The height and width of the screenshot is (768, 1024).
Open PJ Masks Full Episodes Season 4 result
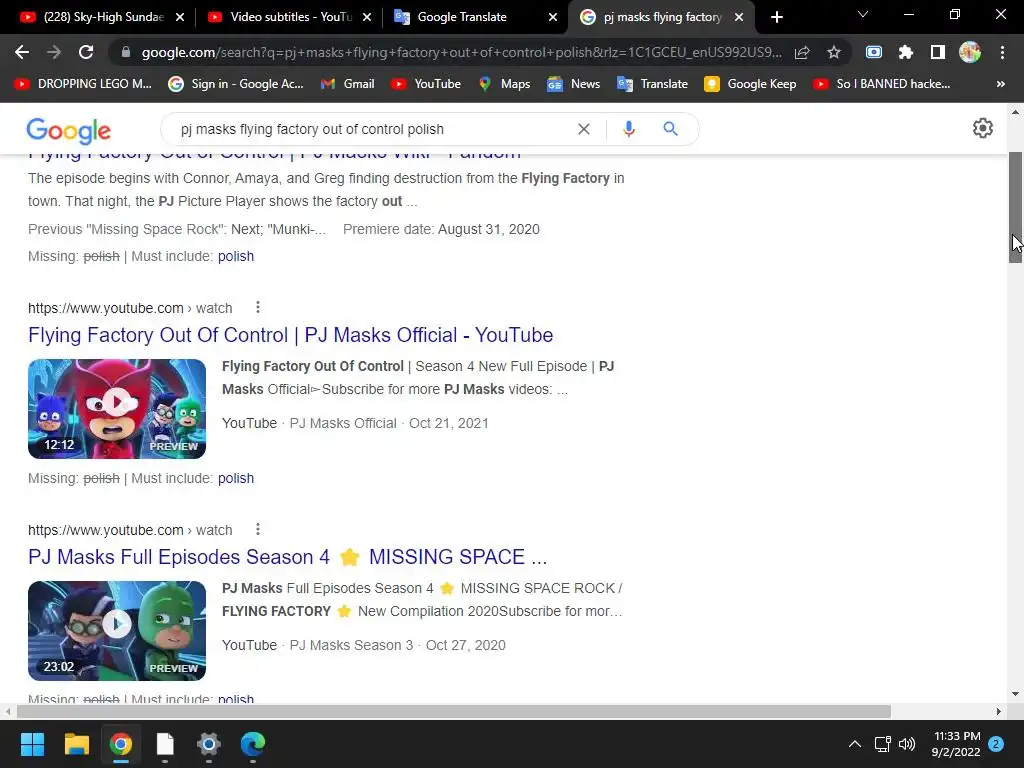[x=287, y=557]
